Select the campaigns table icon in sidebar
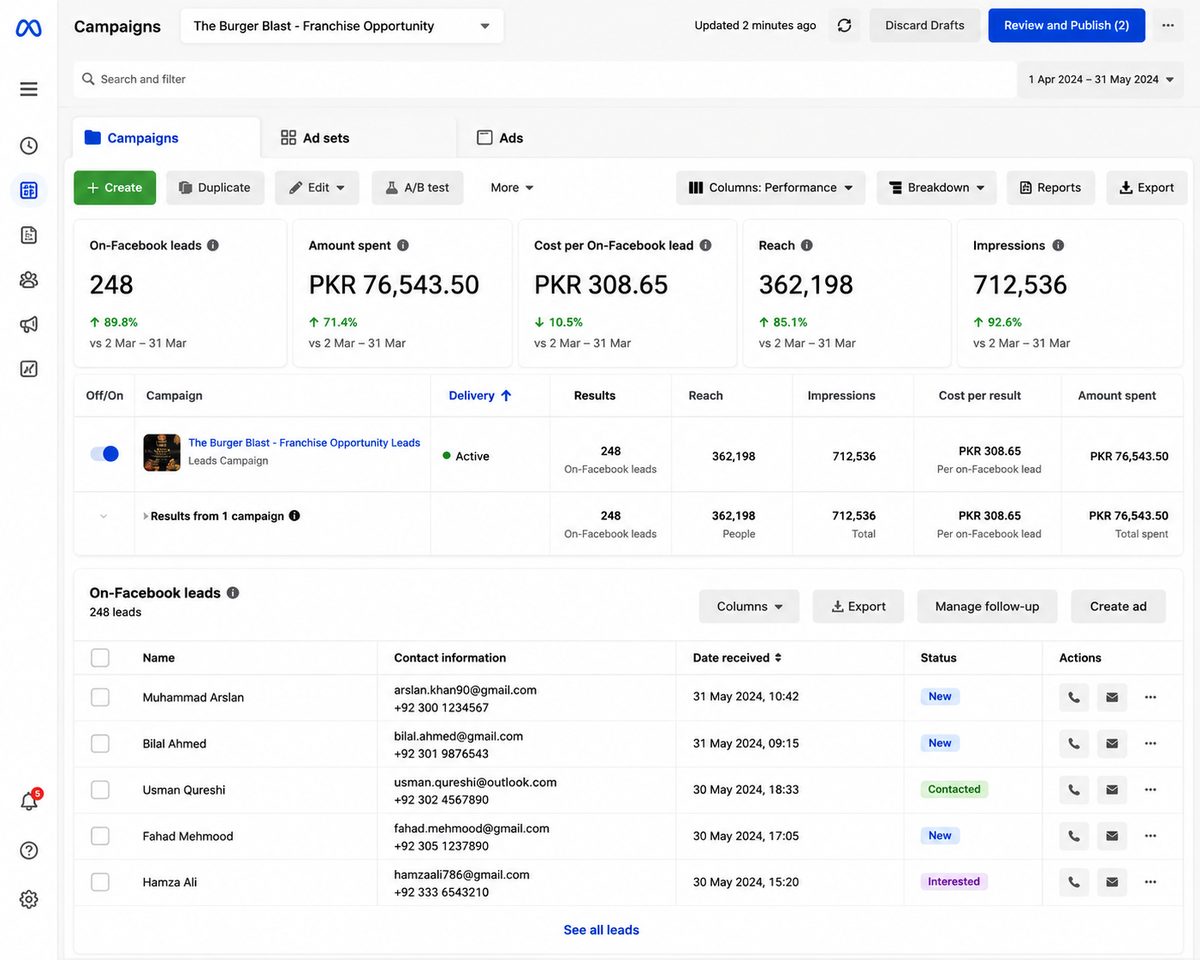This screenshot has height=960, width=1200. (x=29, y=190)
